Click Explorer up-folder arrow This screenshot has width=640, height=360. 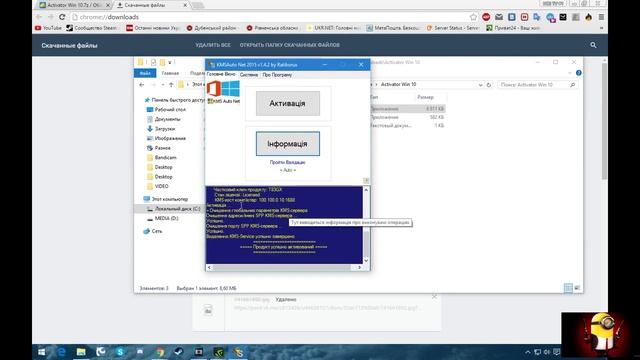(171, 84)
